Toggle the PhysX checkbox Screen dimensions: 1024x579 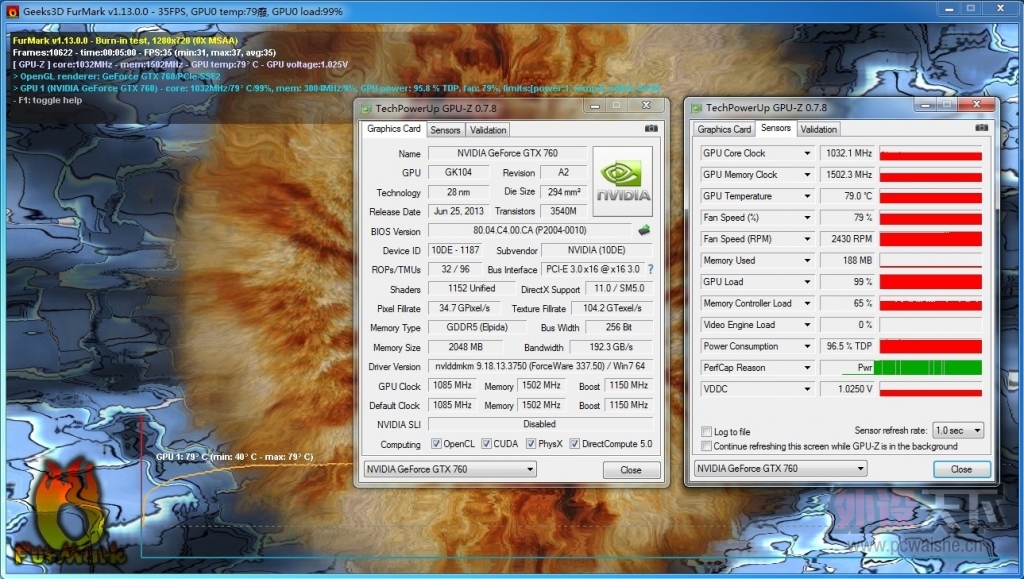[531, 444]
